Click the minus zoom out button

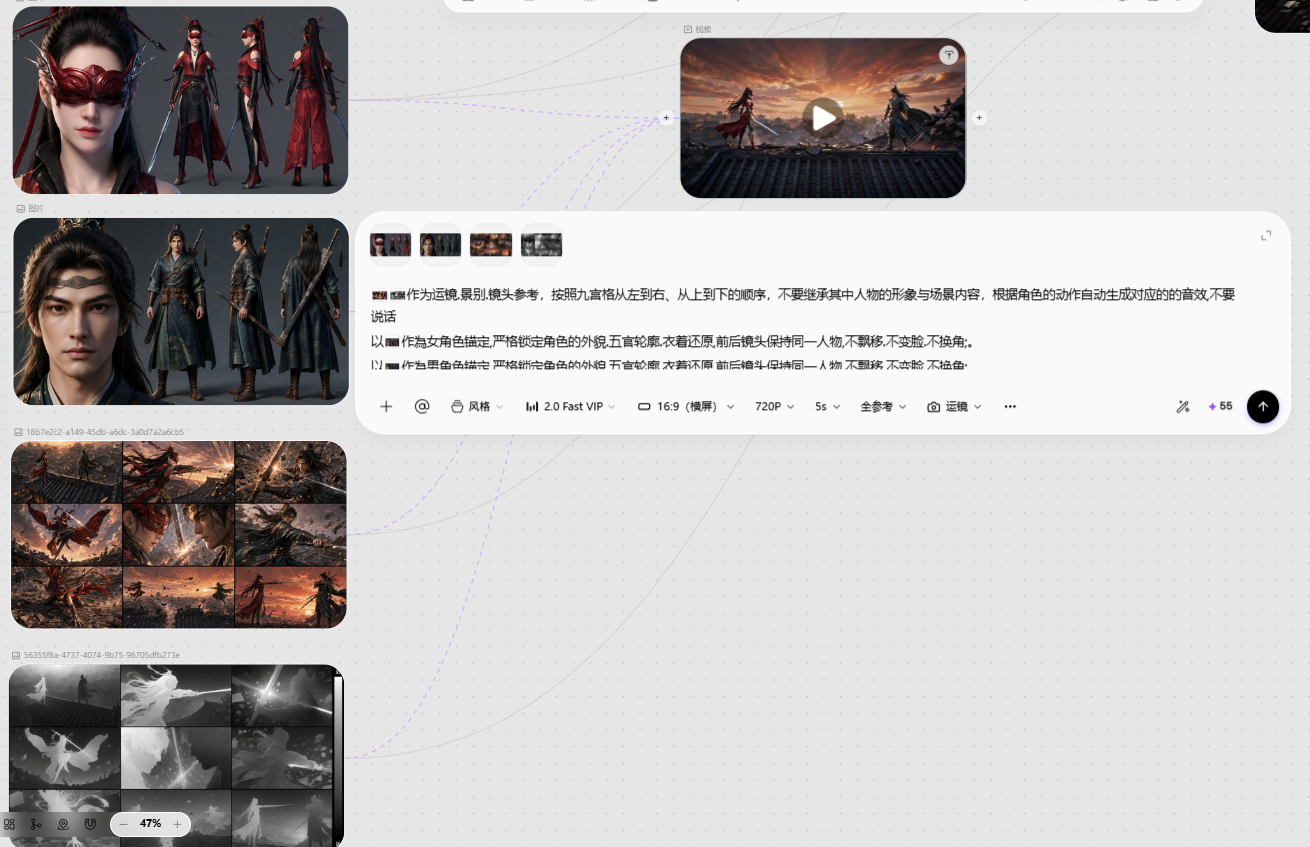tap(123, 824)
